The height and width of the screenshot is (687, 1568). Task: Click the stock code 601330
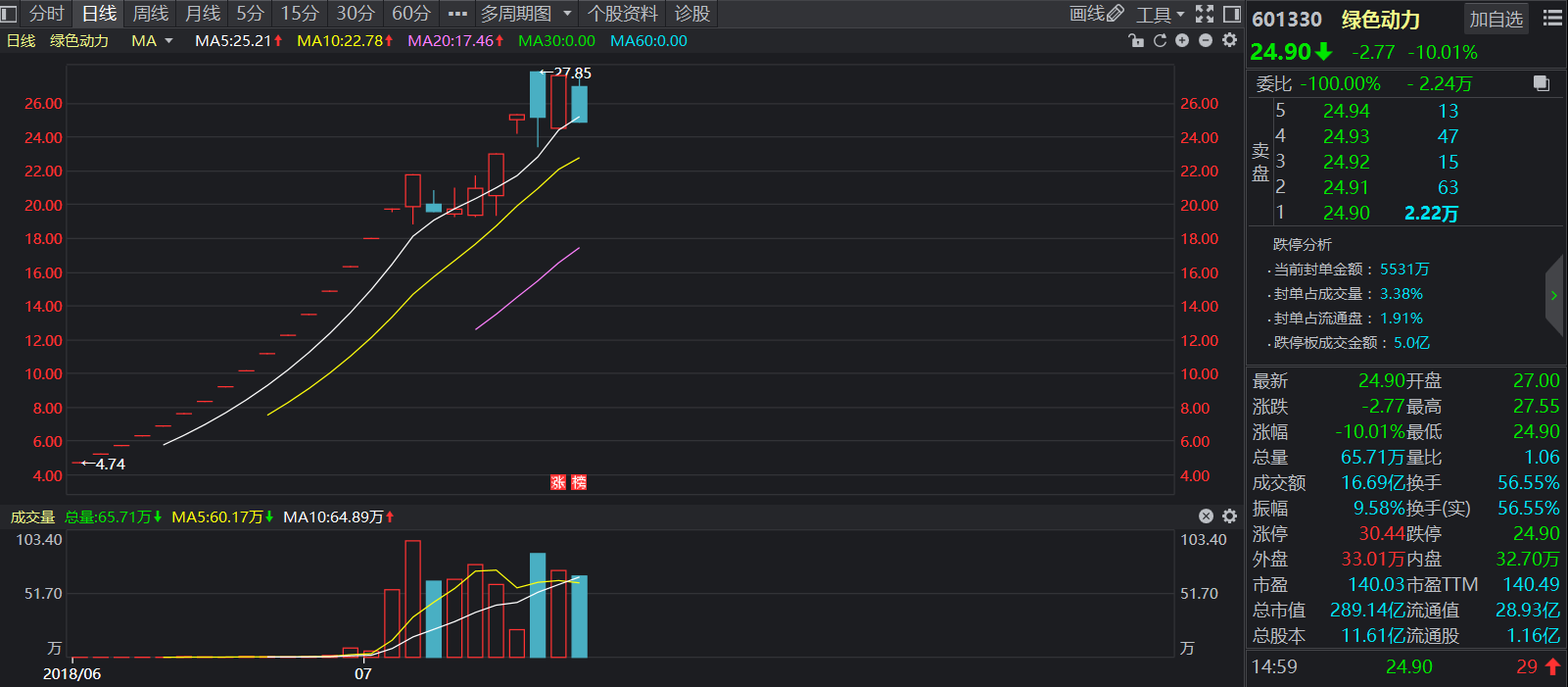click(x=1287, y=20)
